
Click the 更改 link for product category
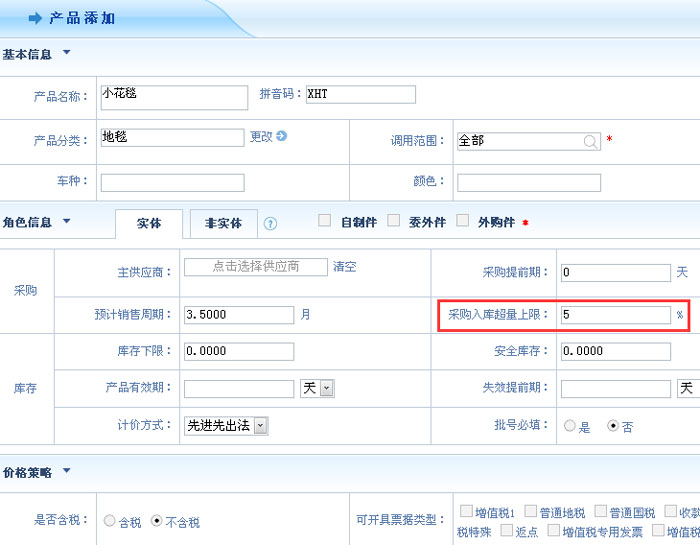261,136
